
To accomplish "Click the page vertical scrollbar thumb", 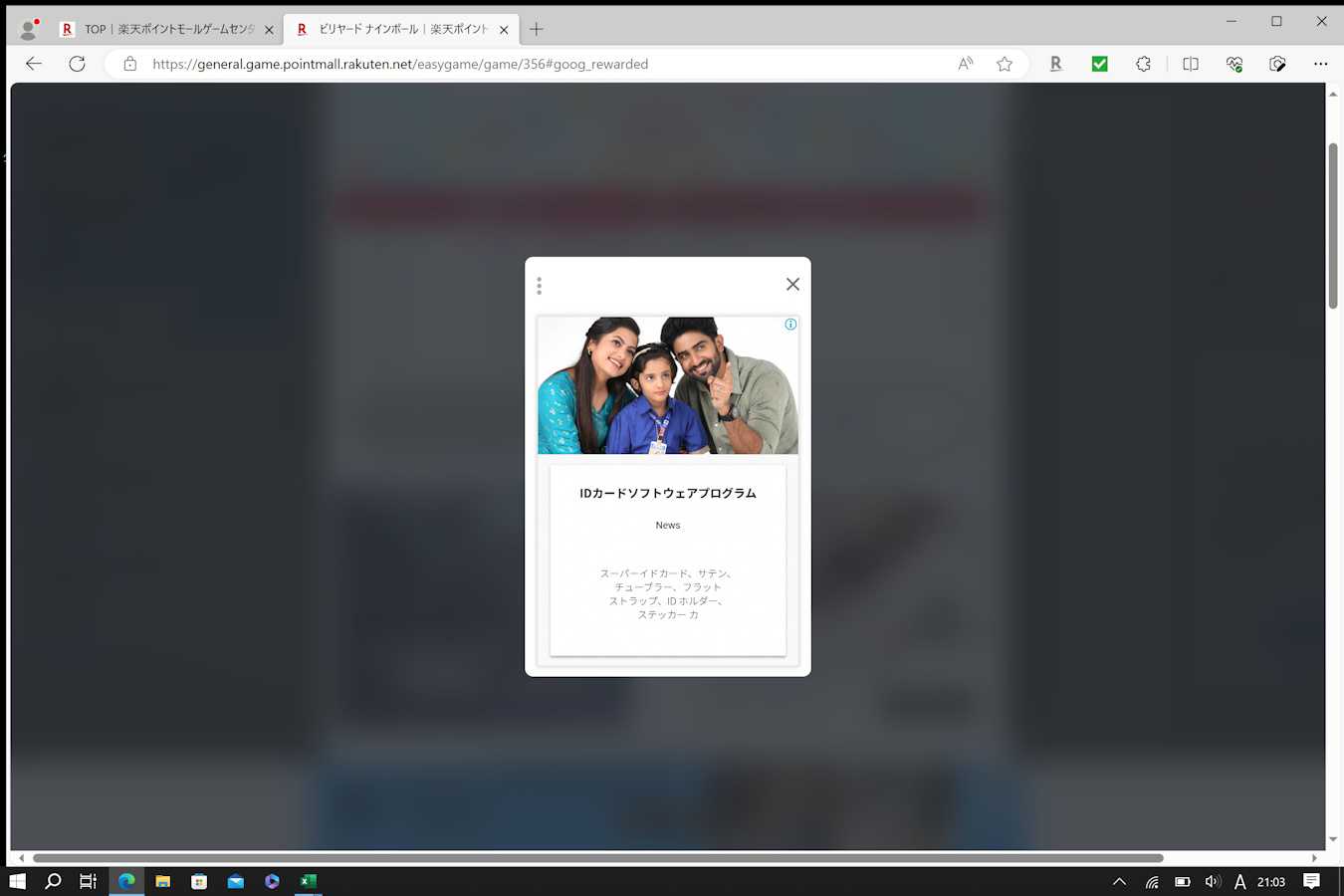I will click(x=1333, y=226).
